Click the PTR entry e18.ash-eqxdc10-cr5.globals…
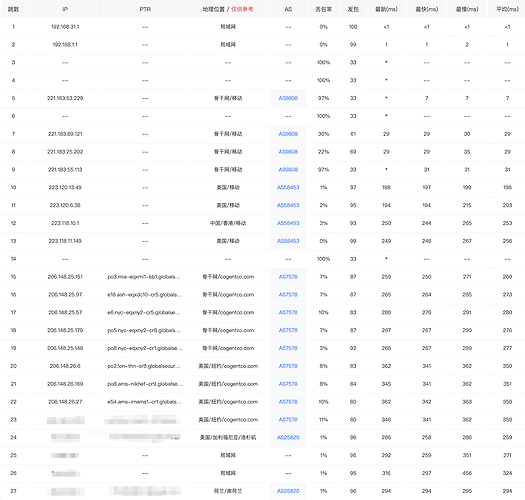This screenshot has width=525, height=500. tap(145, 295)
